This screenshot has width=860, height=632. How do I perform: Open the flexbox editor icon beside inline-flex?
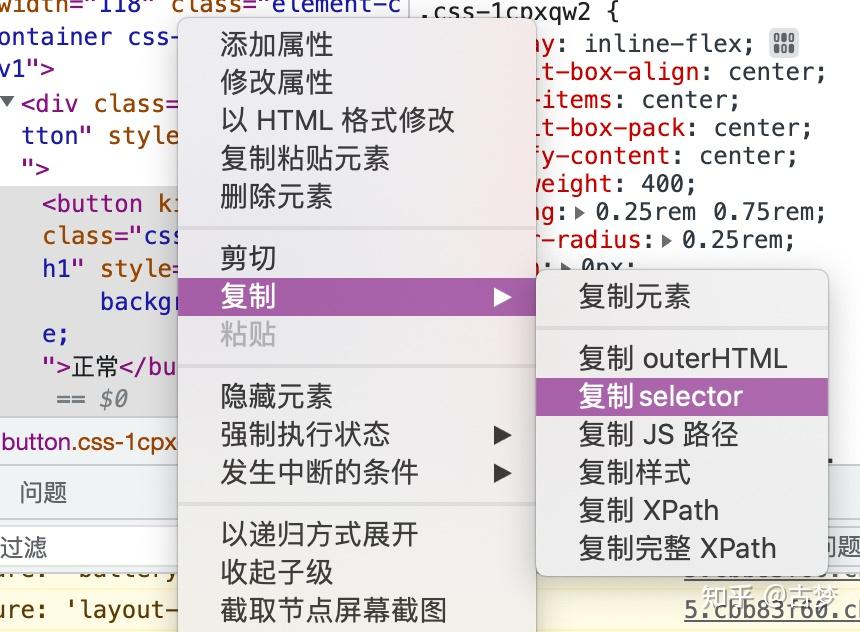point(782,42)
